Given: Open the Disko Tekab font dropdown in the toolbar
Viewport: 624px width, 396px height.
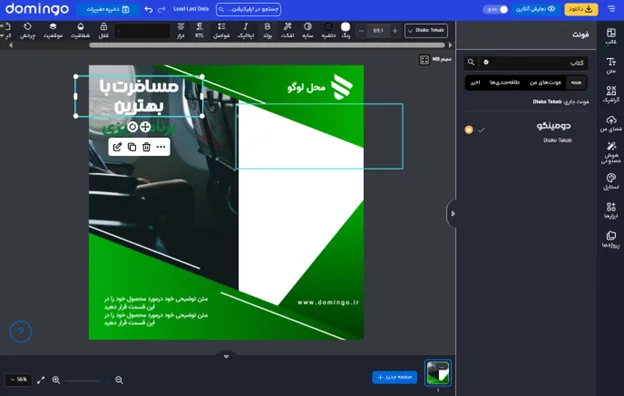Looking at the screenshot, I should pyautogui.click(x=426, y=31).
